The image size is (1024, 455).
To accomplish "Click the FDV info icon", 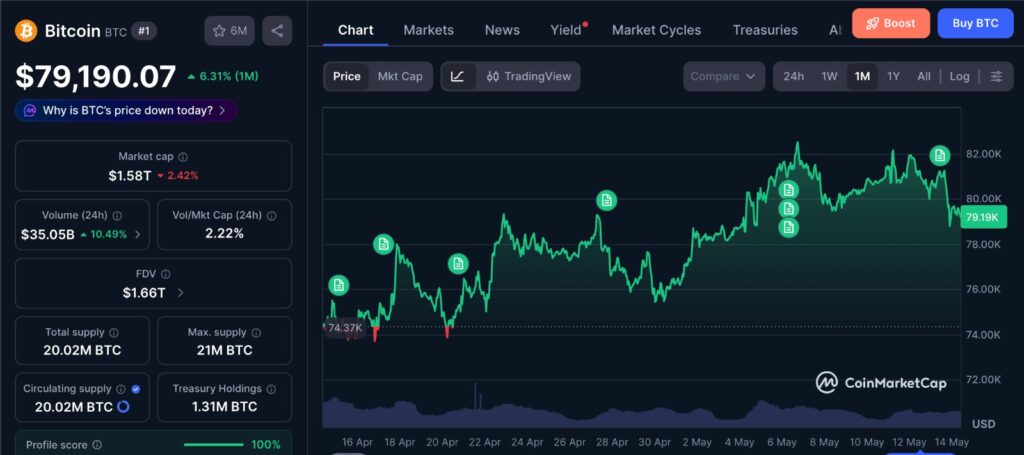I will point(166,274).
